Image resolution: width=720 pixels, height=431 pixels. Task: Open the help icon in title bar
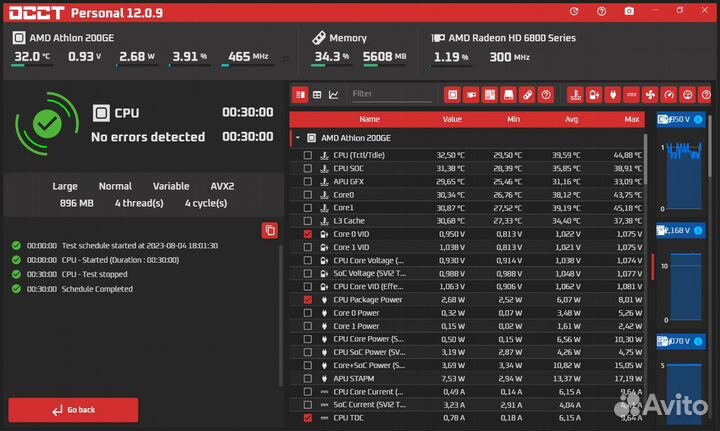(x=602, y=11)
